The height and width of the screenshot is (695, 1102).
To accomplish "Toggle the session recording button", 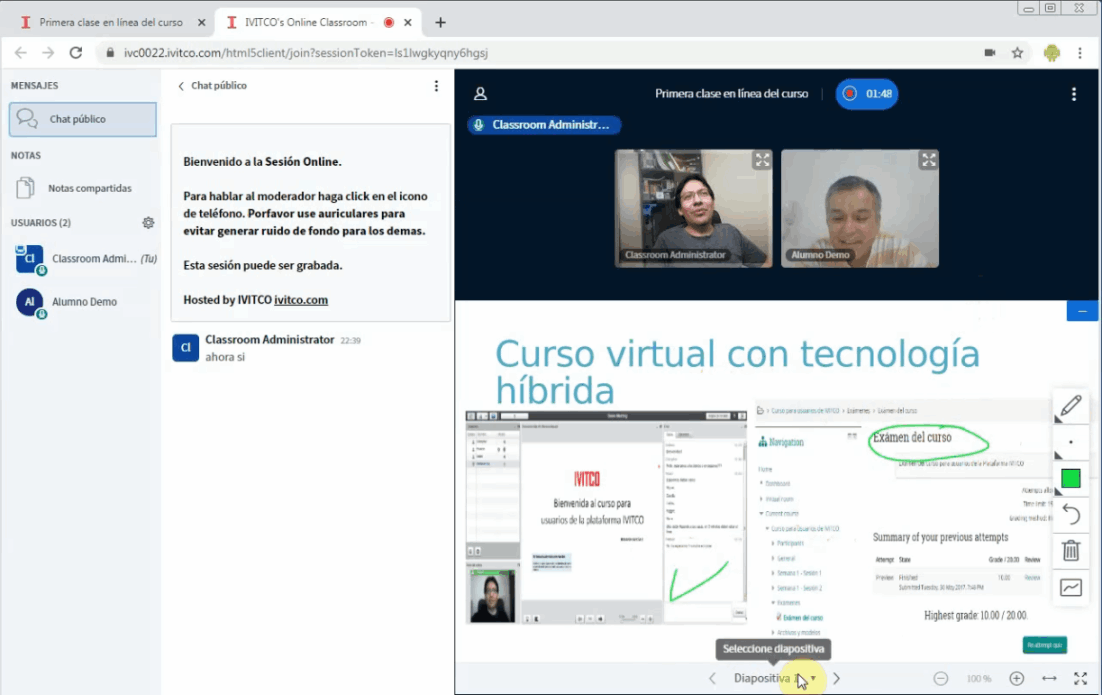I will point(867,94).
